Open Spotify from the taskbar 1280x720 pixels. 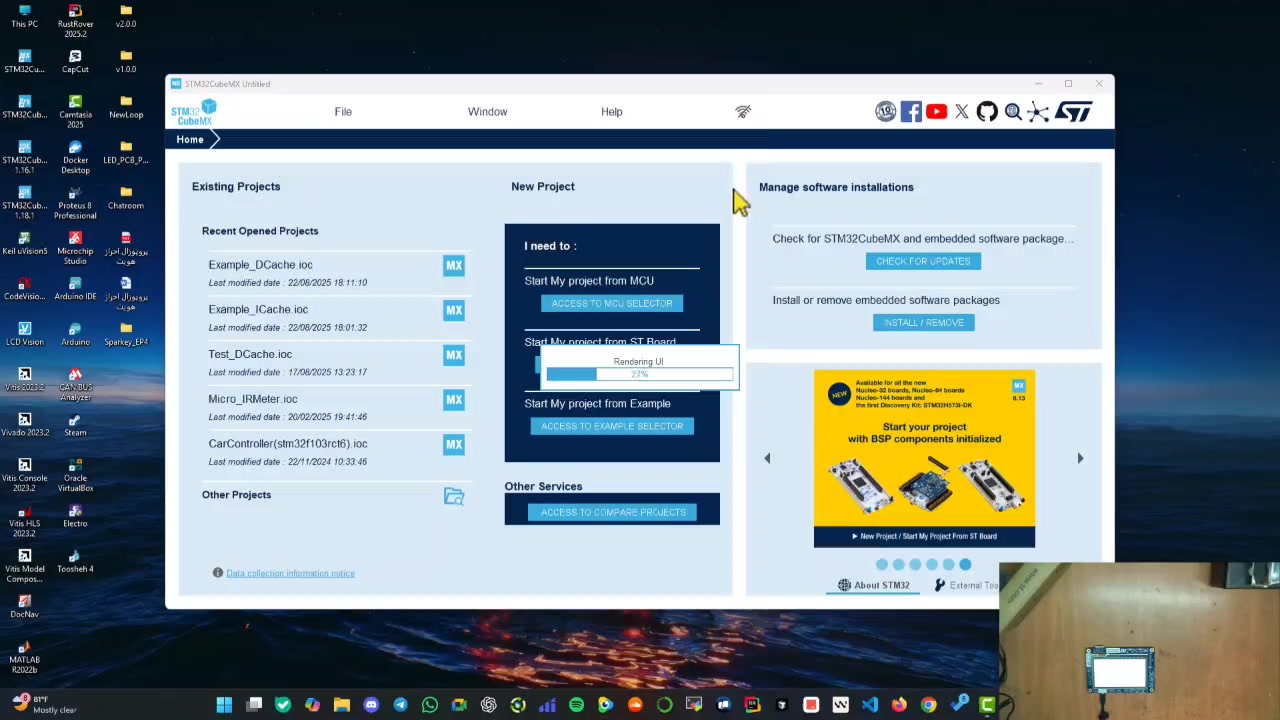tap(576, 705)
